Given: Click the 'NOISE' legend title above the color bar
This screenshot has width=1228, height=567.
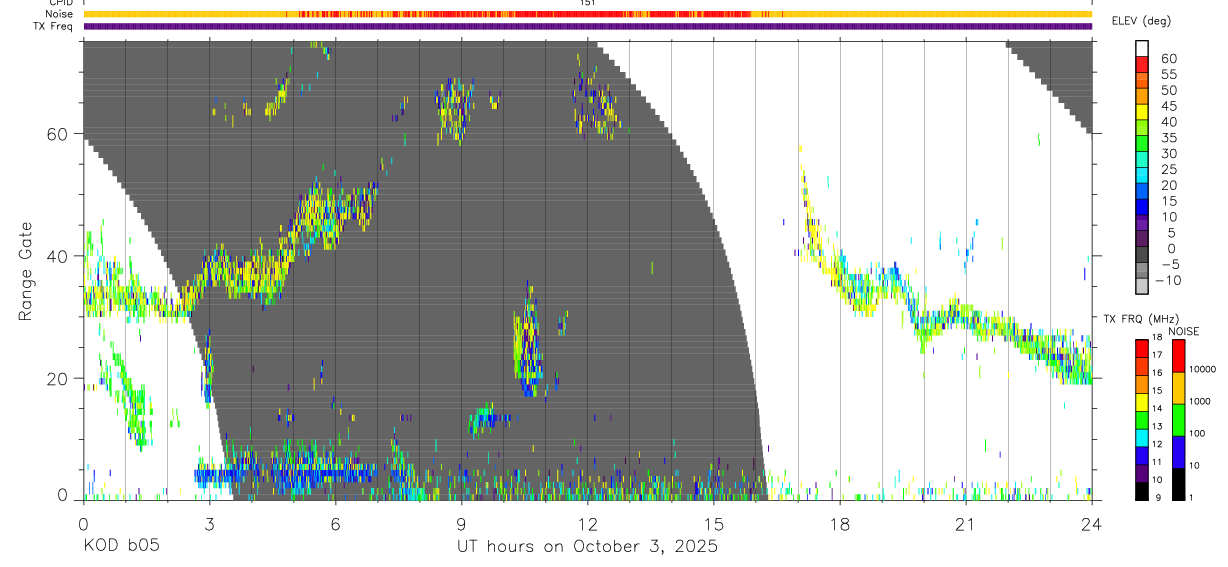Looking at the screenshot, I should coord(1184,331).
